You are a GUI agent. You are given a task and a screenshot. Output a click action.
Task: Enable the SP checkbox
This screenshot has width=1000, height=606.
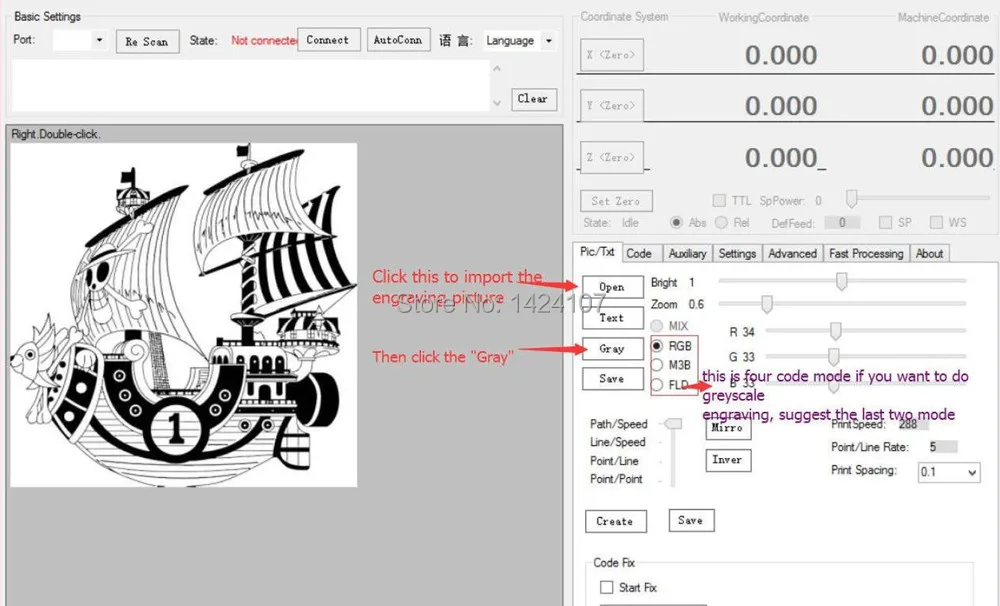point(885,222)
